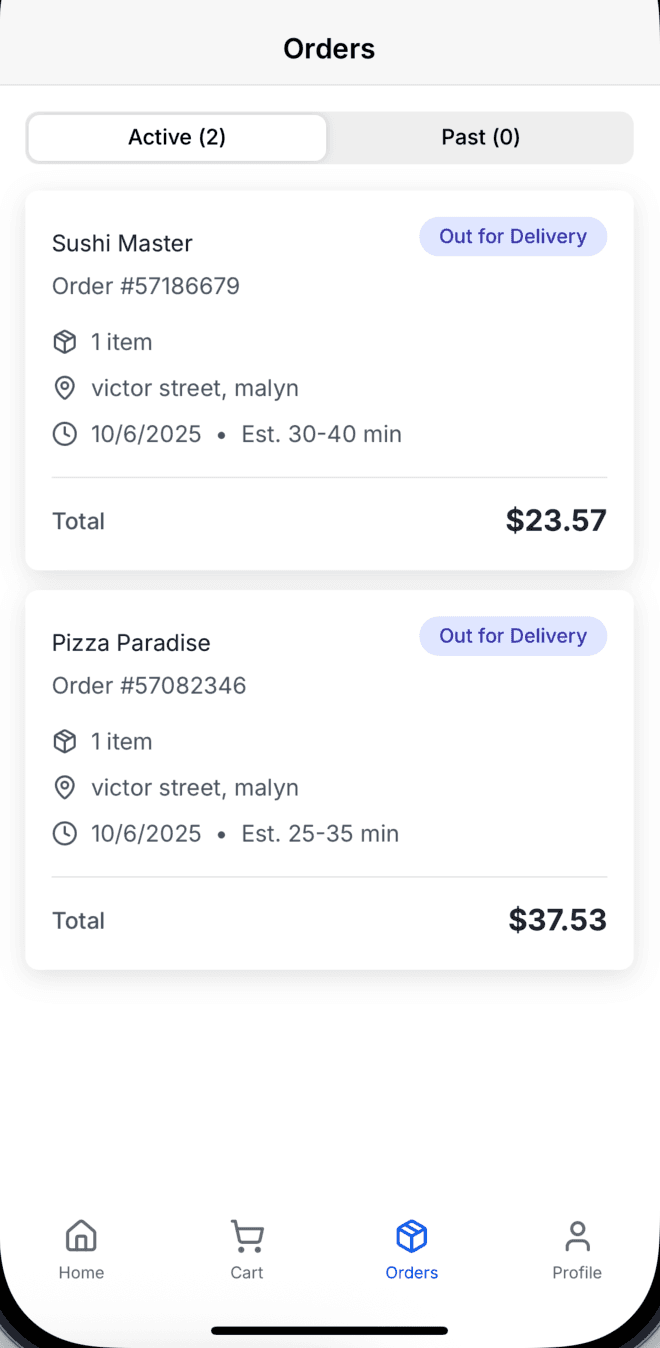660x1348 pixels.
Task: Open the Orders header title
Action: (x=330, y=47)
